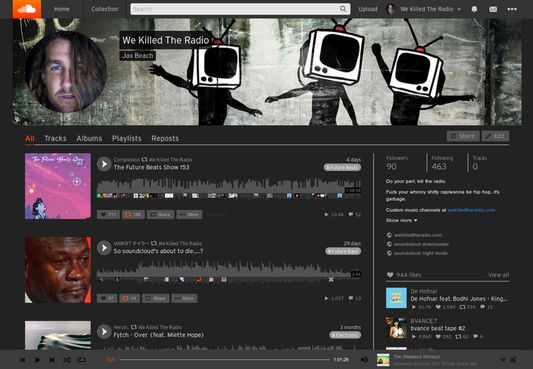The width and height of the screenshot is (533, 369).
Task: Click the profile Edit button
Action: (x=495, y=136)
